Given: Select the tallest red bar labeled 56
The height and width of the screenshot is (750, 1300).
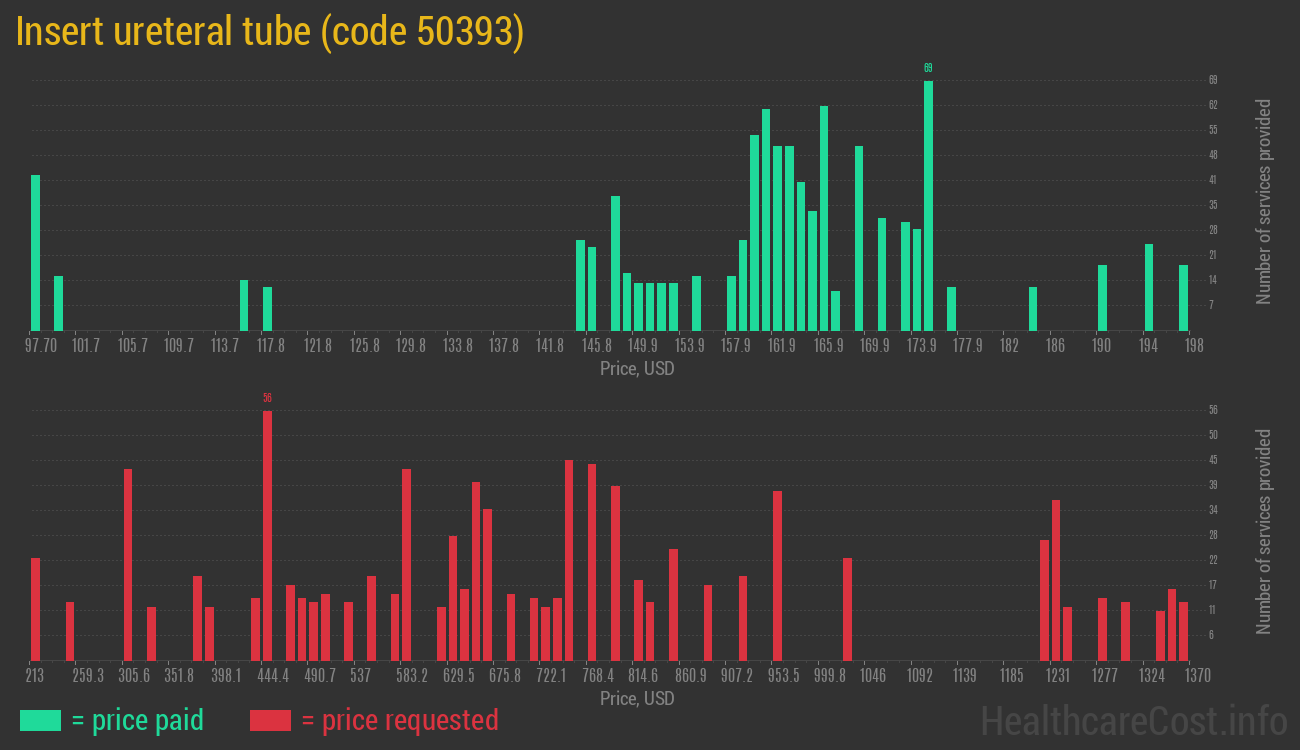Looking at the screenshot, I should click(267, 535).
